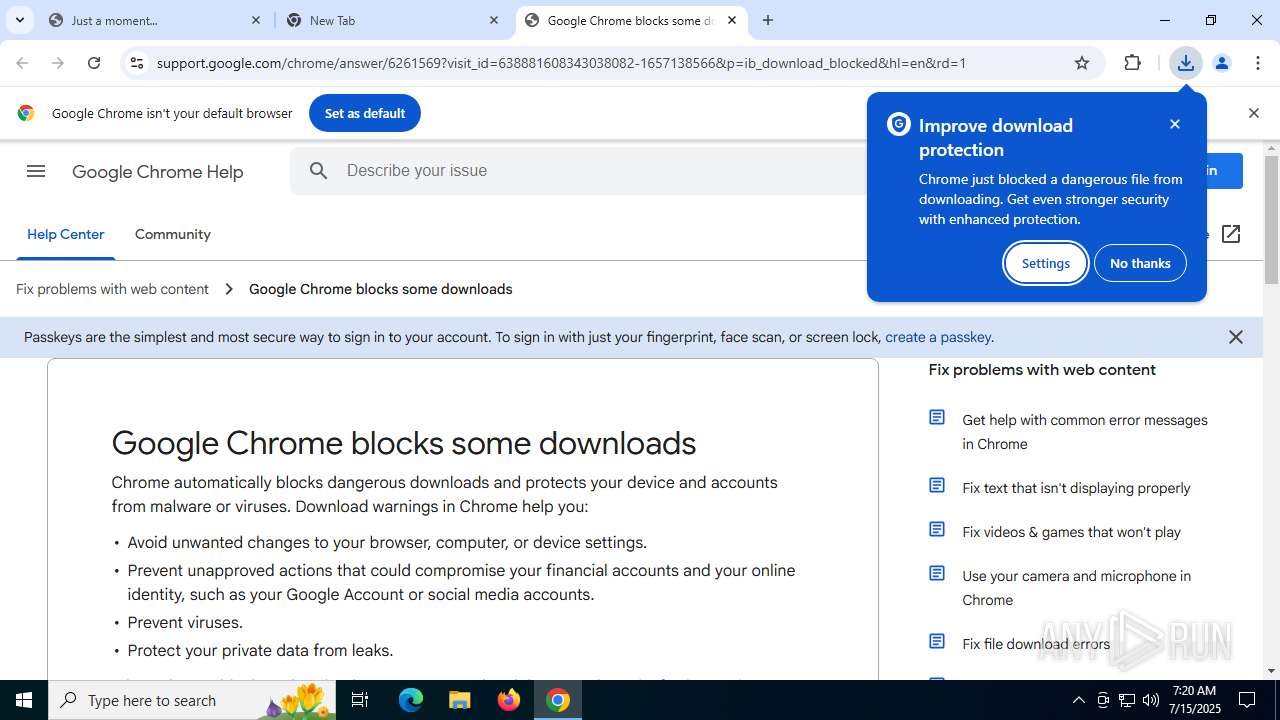Click 'No thanks' in download protection popup
Screen dimensions: 1280x720
click(x=1140, y=263)
